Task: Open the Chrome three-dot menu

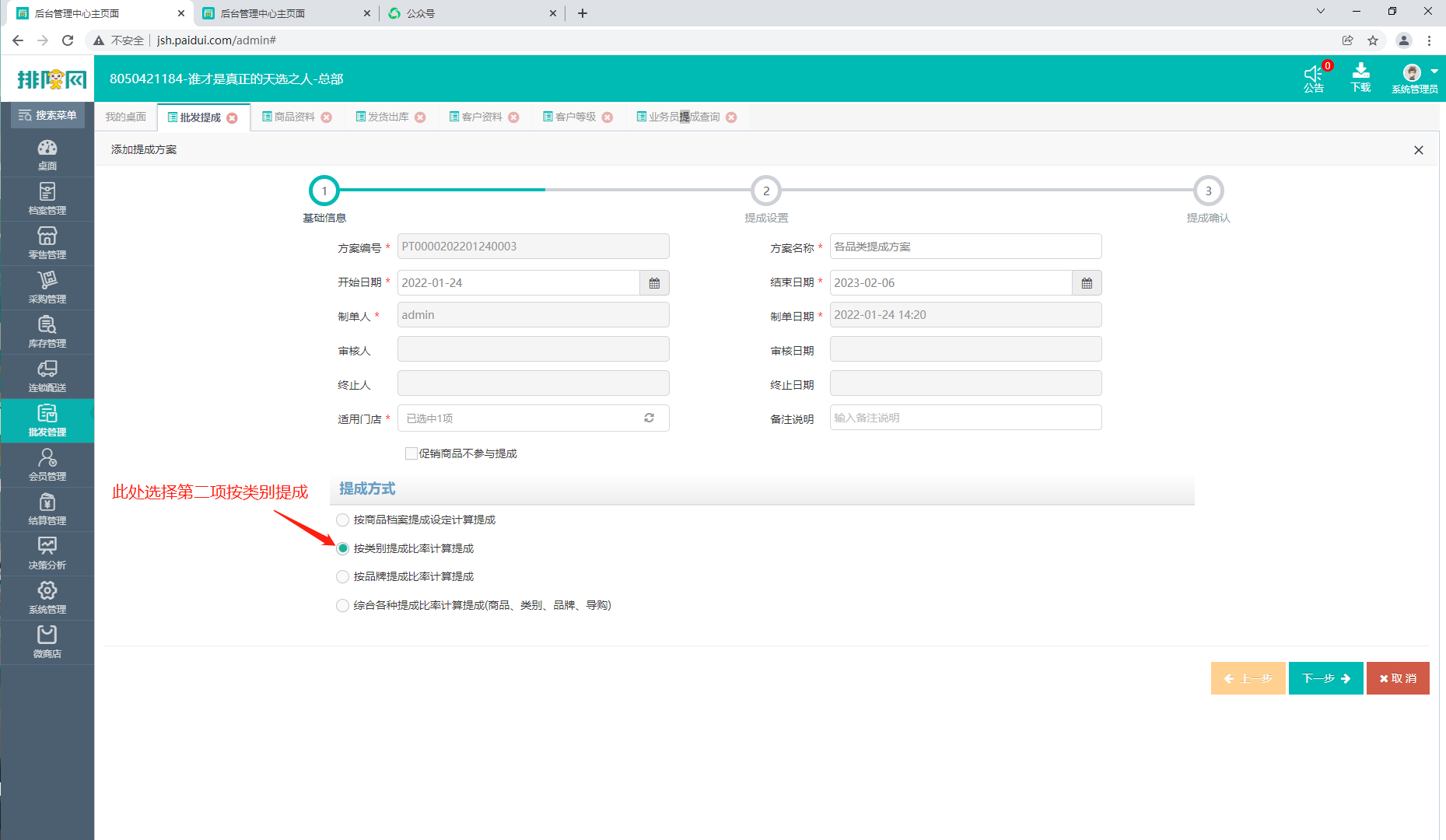Action: pyautogui.click(x=1430, y=40)
